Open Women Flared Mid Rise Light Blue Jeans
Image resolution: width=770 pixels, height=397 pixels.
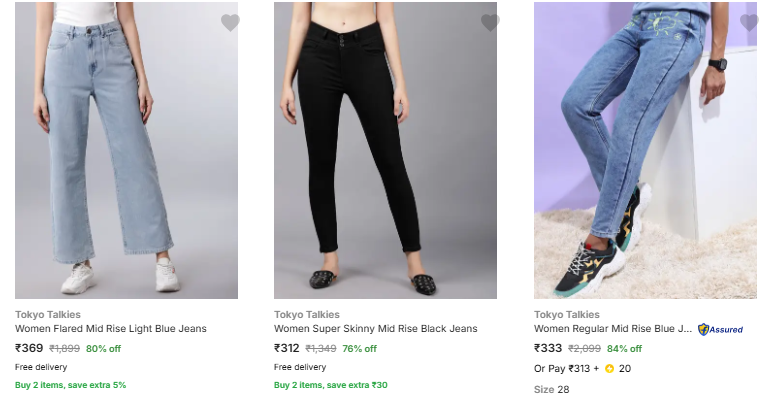pyautogui.click(x=110, y=329)
